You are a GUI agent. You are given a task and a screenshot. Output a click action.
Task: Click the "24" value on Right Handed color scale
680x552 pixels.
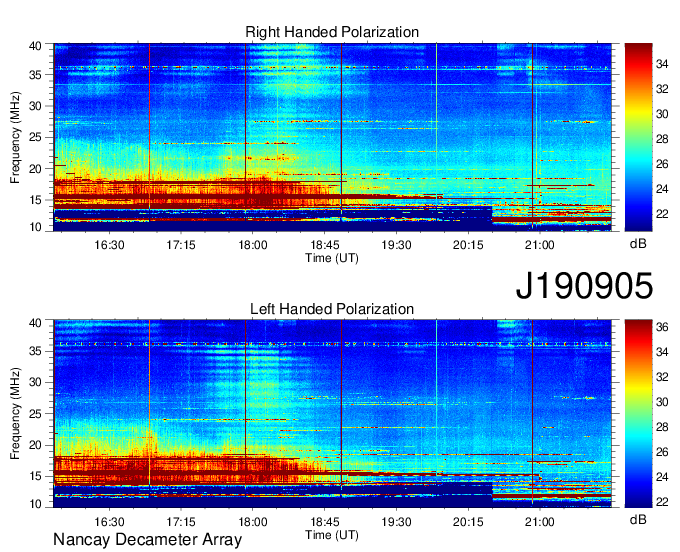[x=662, y=189]
